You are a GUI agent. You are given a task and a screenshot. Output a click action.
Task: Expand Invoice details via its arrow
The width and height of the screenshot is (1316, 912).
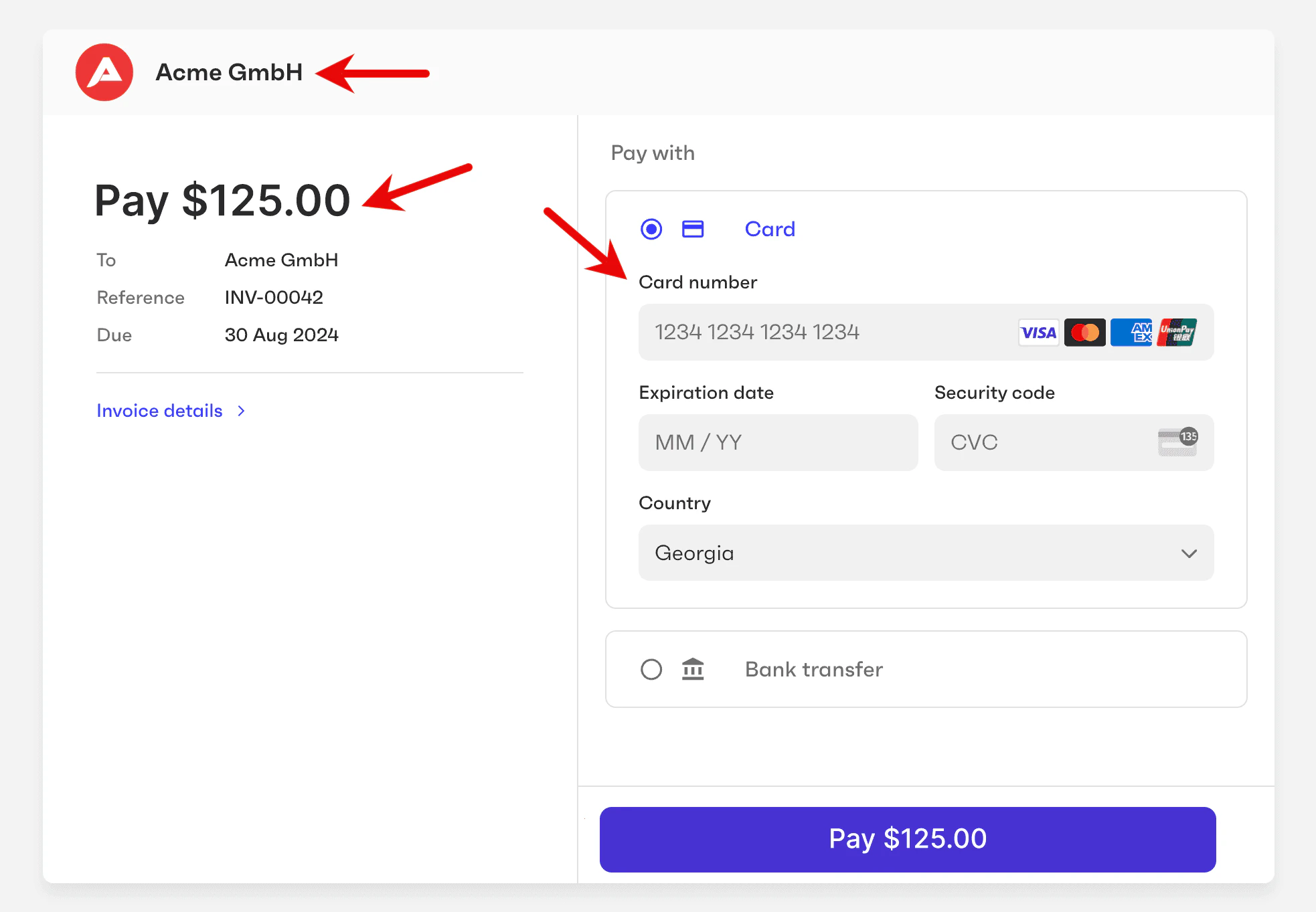(x=241, y=411)
